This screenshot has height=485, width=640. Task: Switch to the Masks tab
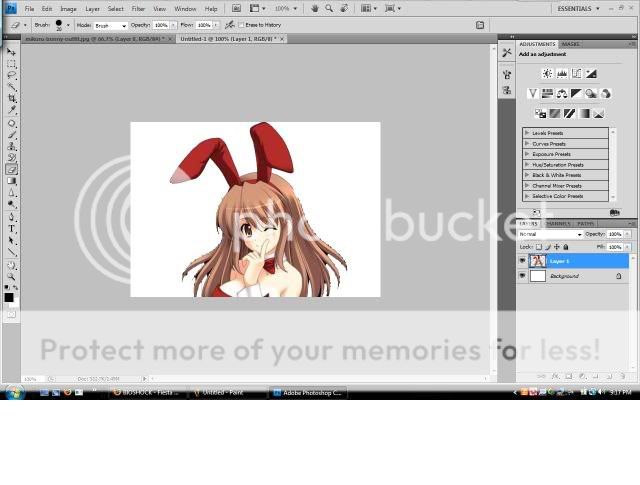pyautogui.click(x=570, y=44)
